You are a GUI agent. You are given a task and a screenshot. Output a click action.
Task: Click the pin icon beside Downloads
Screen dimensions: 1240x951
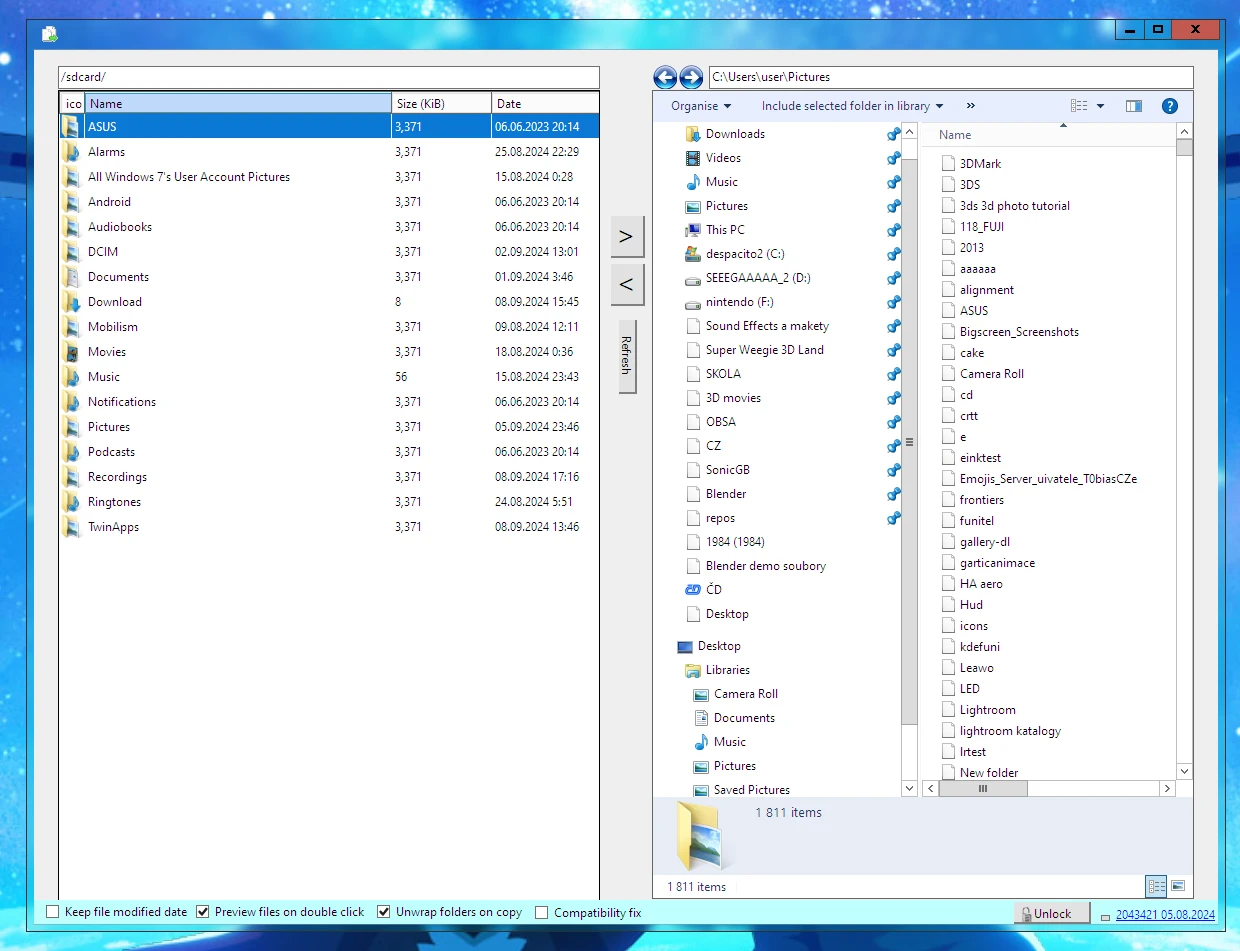tap(893, 134)
